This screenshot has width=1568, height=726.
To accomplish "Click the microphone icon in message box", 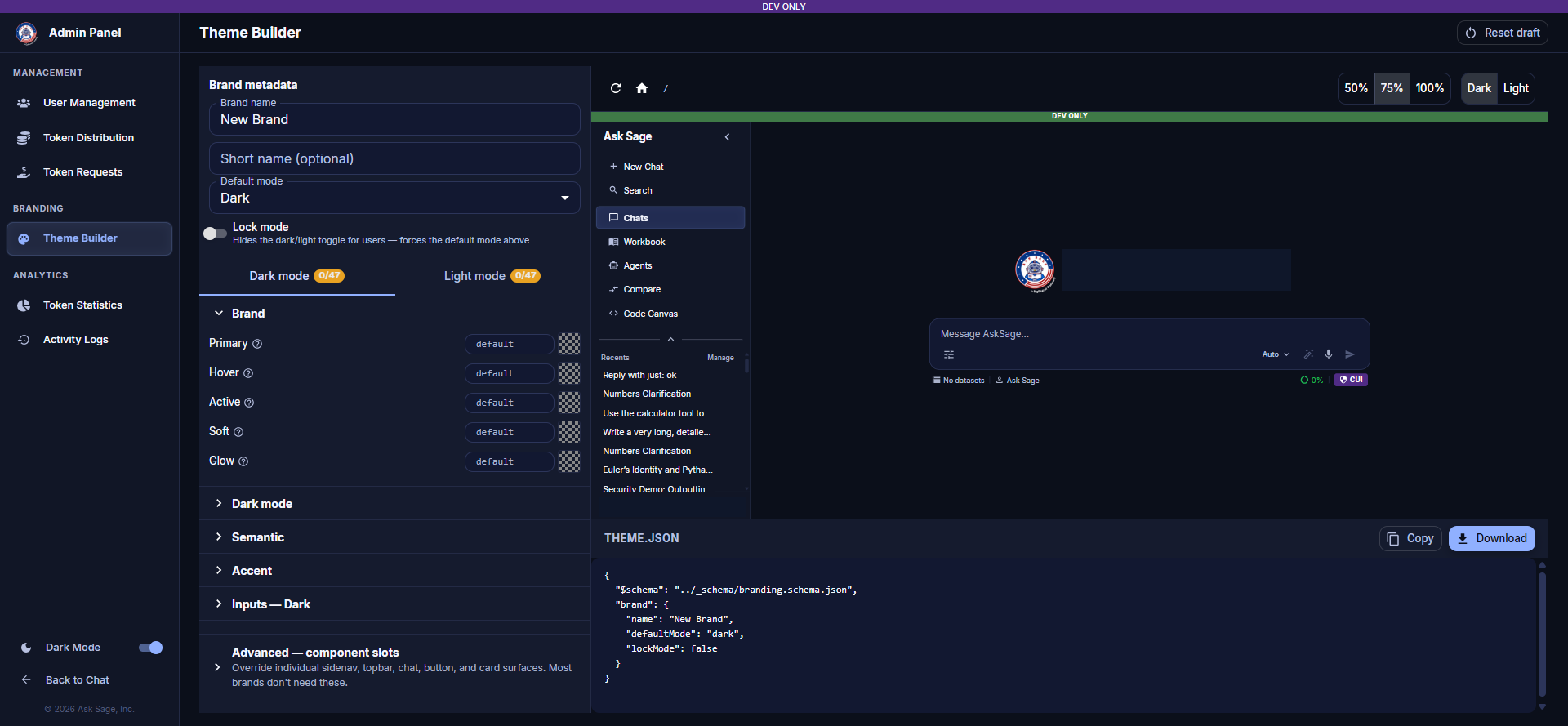I will [x=1329, y=354].
